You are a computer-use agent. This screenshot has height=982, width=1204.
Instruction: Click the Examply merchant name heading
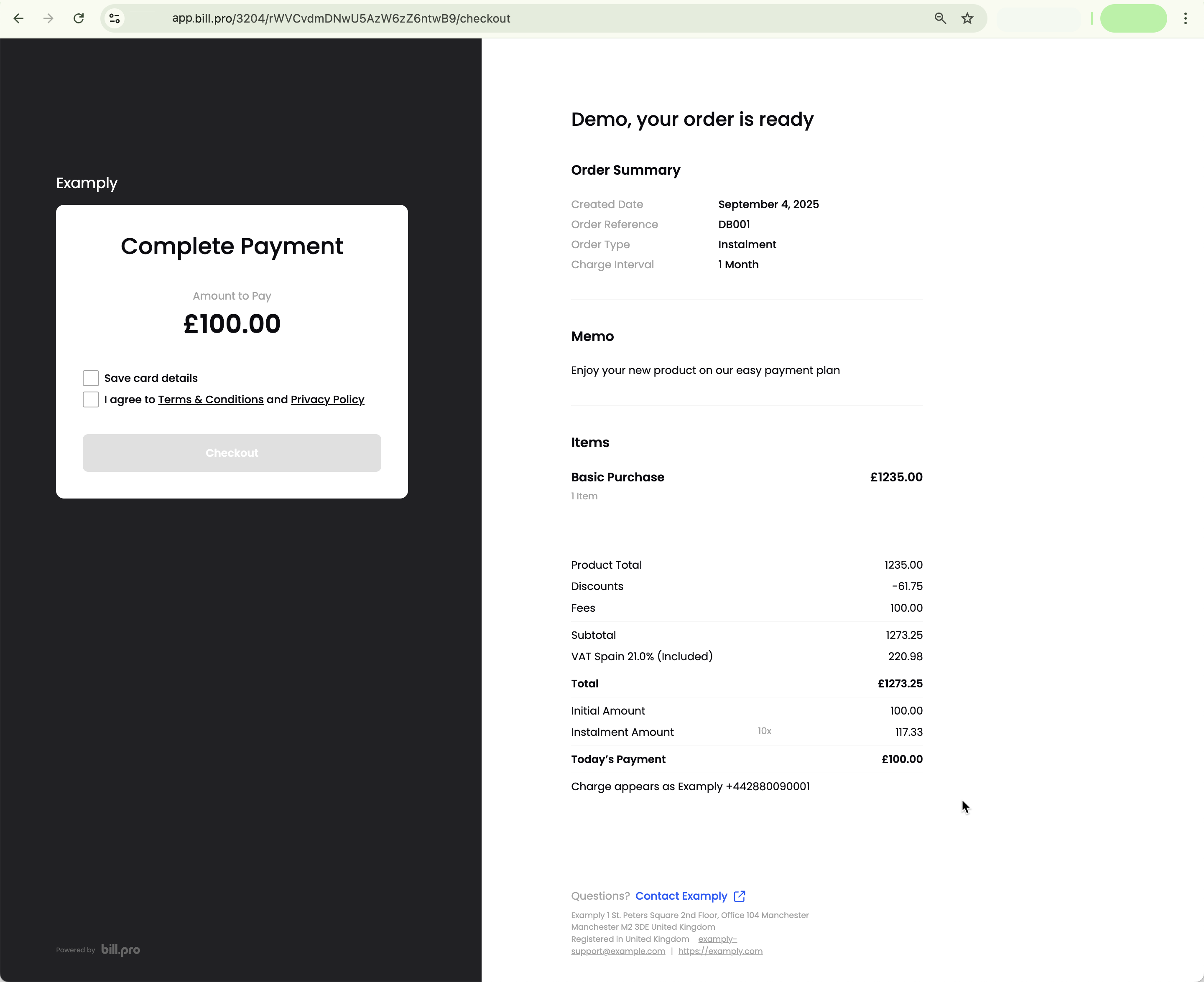click(87, 183)
